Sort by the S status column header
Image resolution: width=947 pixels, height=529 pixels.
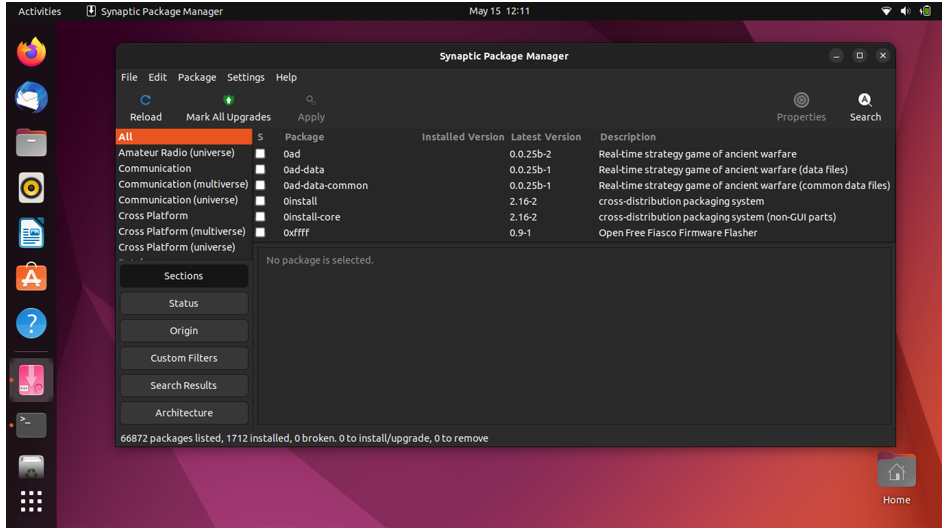coord(260,137)
